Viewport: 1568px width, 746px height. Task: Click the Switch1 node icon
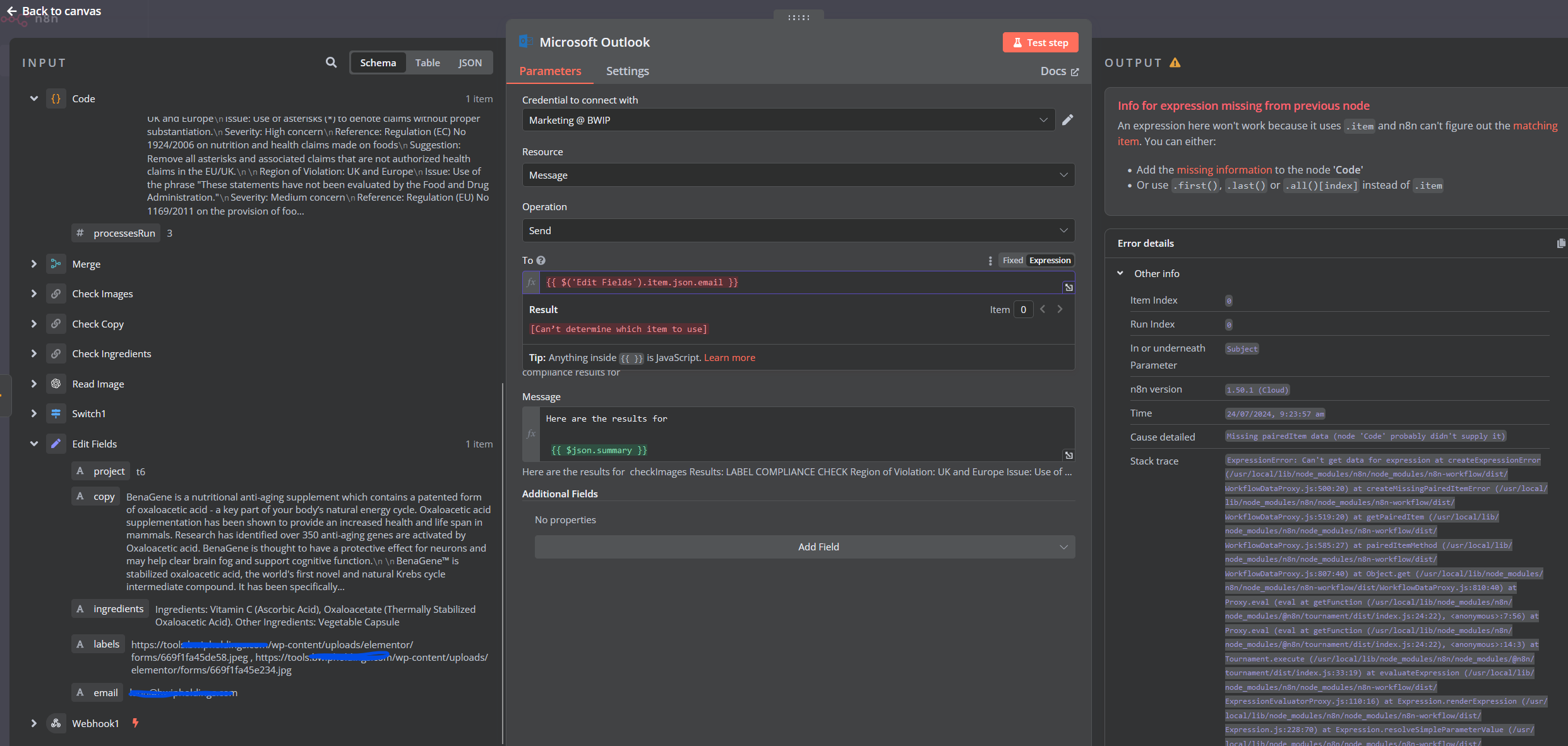(x=56, y=413)
